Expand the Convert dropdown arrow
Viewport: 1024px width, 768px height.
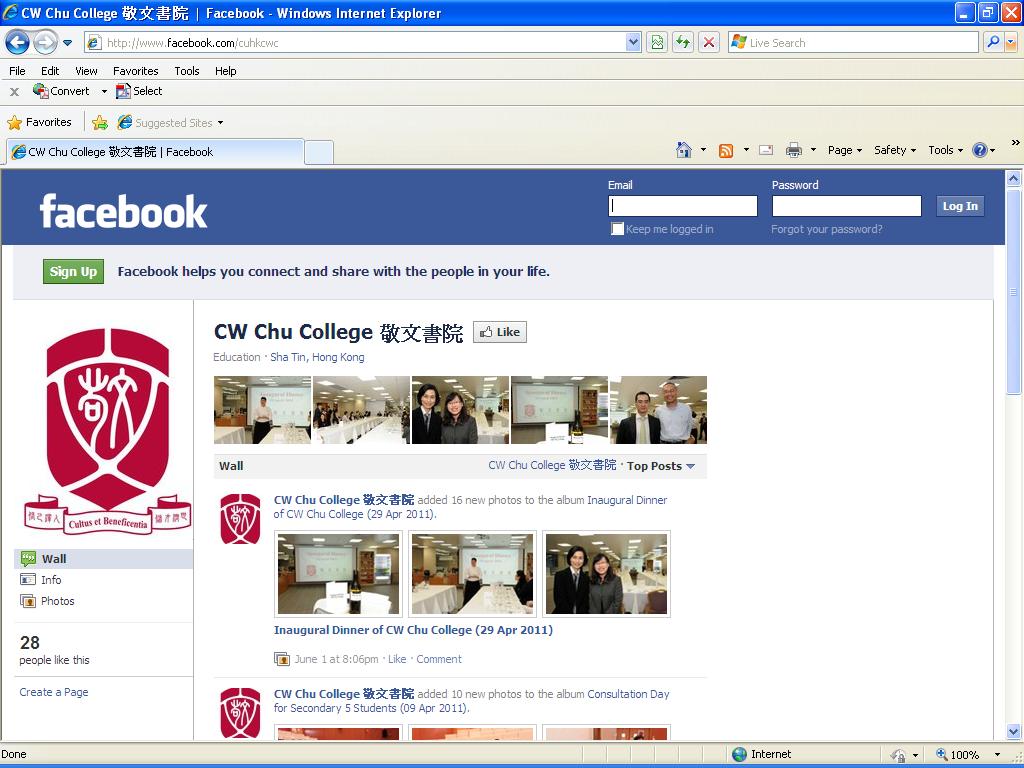click(x=104, y=91)
